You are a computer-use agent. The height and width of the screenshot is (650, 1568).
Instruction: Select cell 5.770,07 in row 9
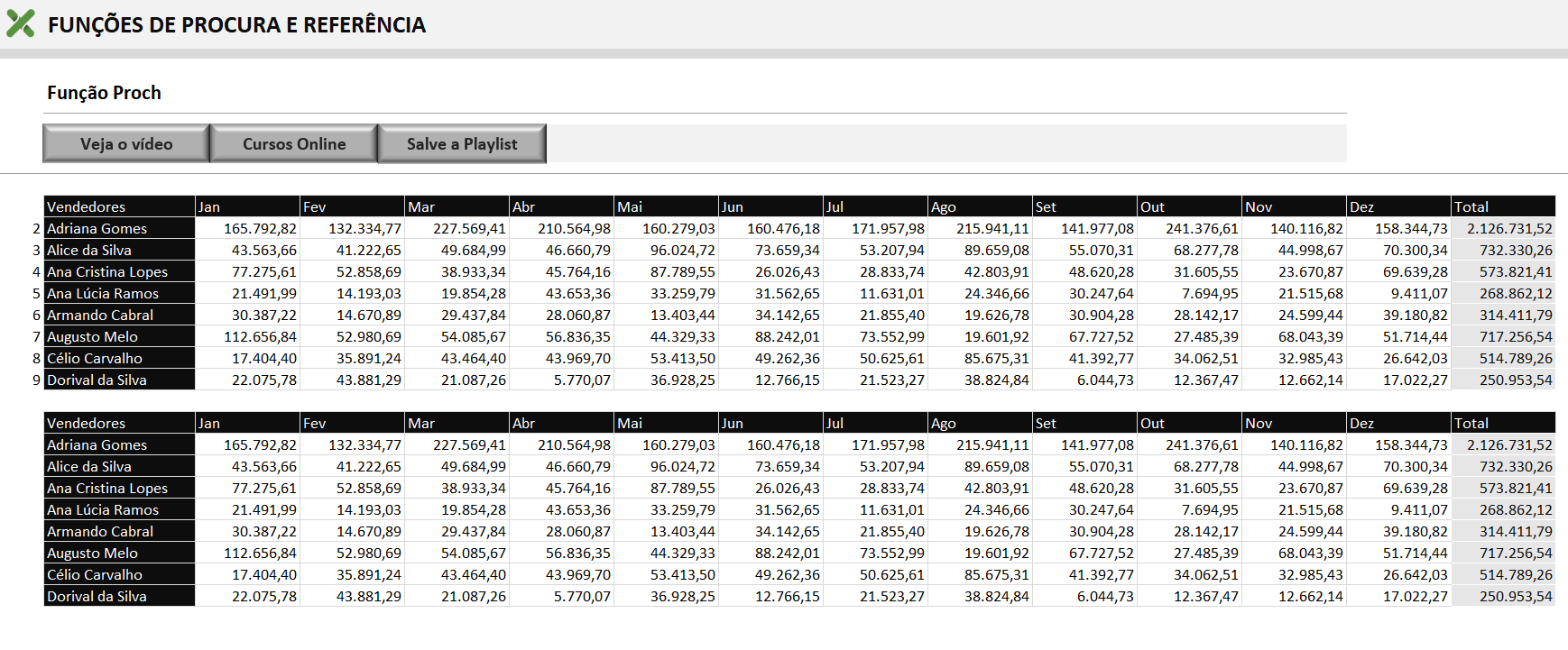coord(561,380)
